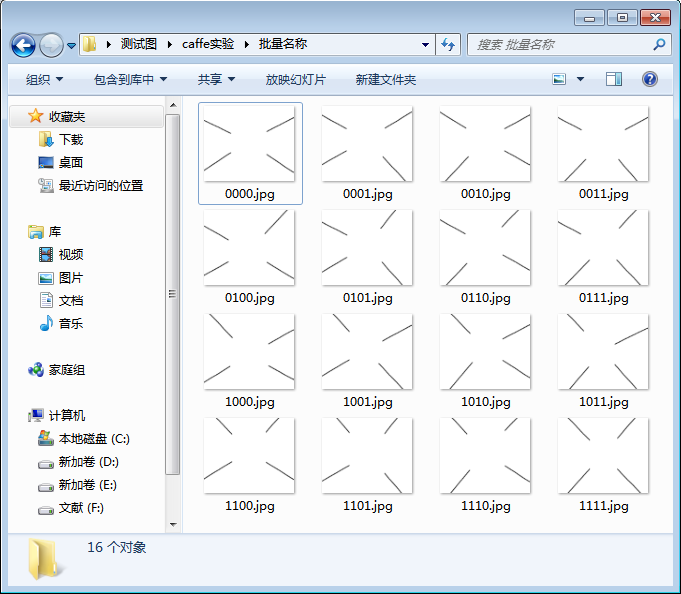Click the navigation pane scrollbar thumb
681x594 pixels.
coord(173,294)
